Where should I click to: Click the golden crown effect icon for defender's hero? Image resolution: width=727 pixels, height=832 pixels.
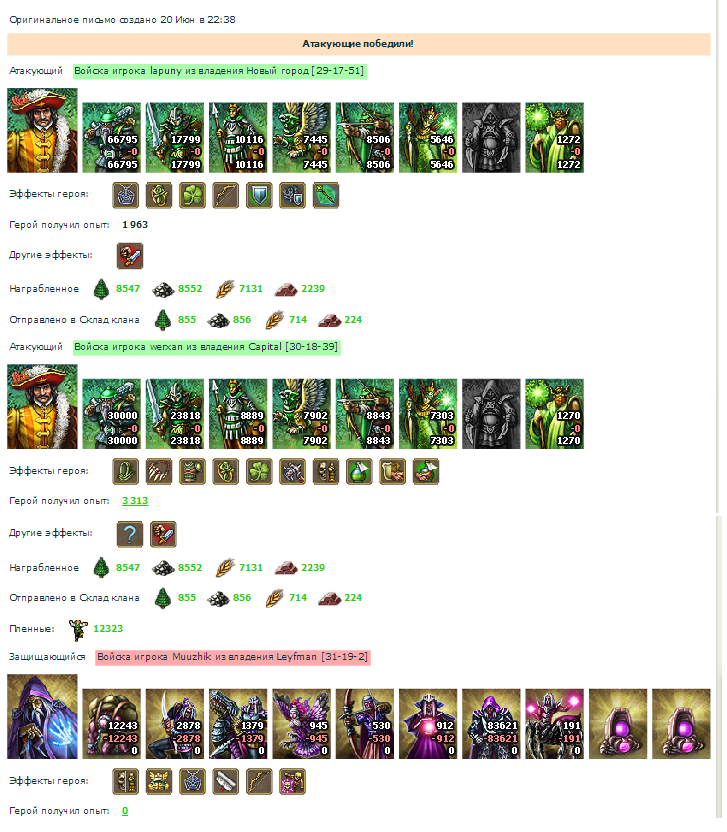pyautogui.click(x=159, y=781)
